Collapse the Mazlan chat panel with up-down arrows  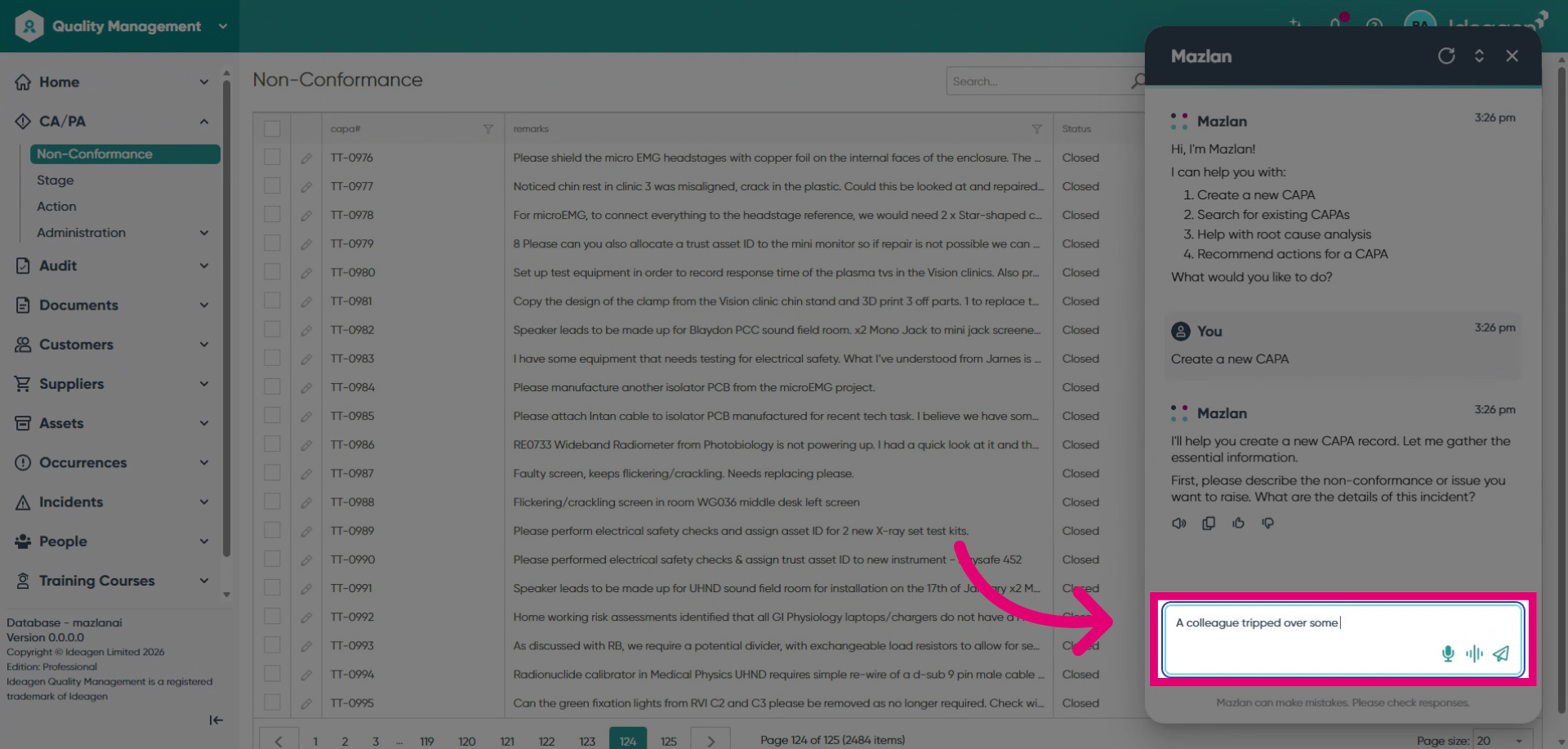click(1479, 56)
